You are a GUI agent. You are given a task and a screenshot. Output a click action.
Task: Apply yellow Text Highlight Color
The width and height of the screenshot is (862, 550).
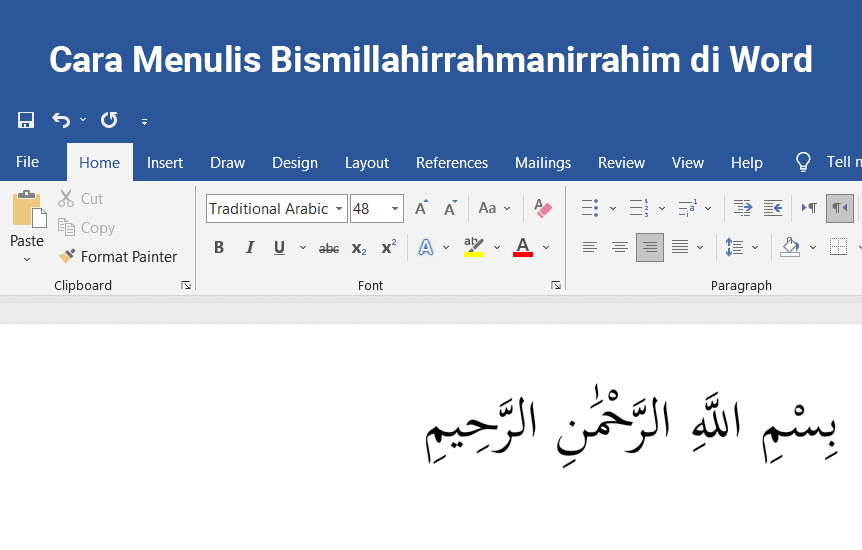click(474, 248)
